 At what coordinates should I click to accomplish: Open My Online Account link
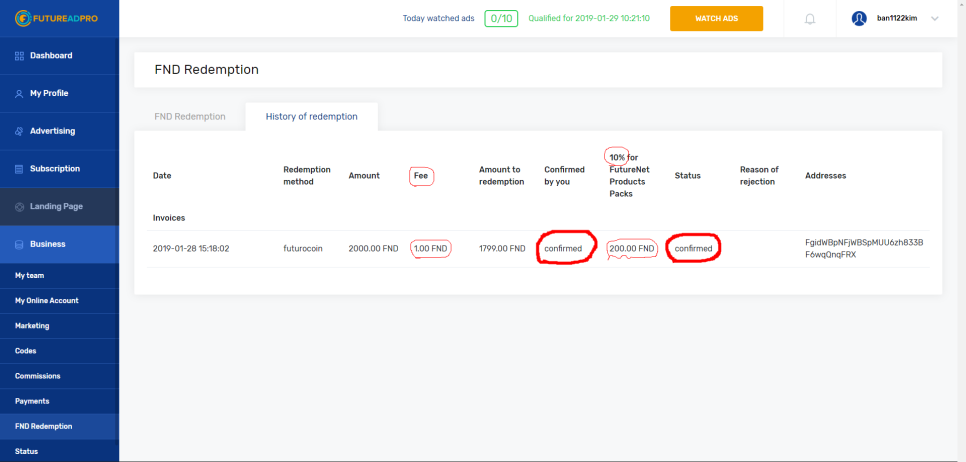click(59, 301)
